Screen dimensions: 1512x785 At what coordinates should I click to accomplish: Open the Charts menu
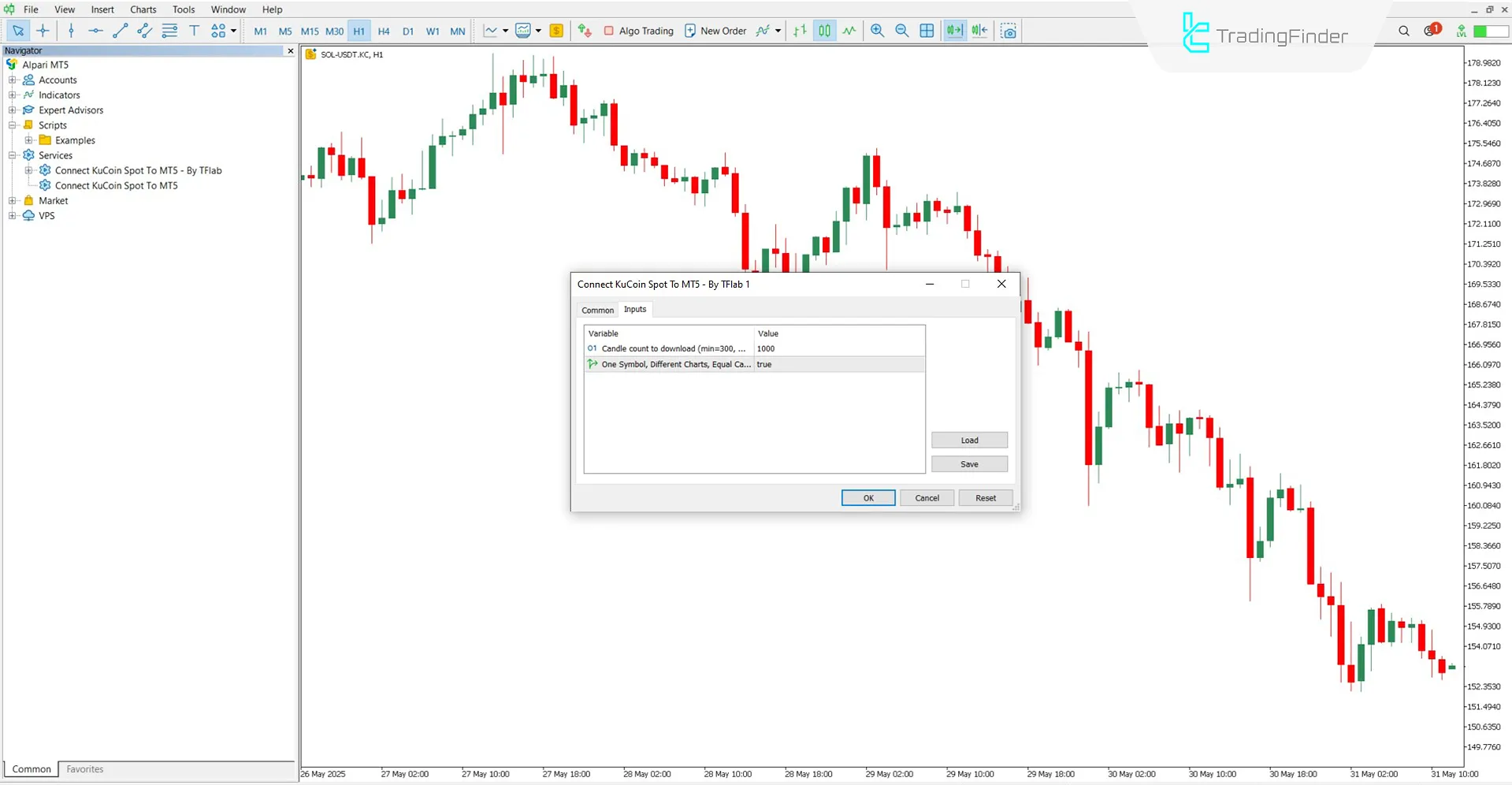point(143,9)
